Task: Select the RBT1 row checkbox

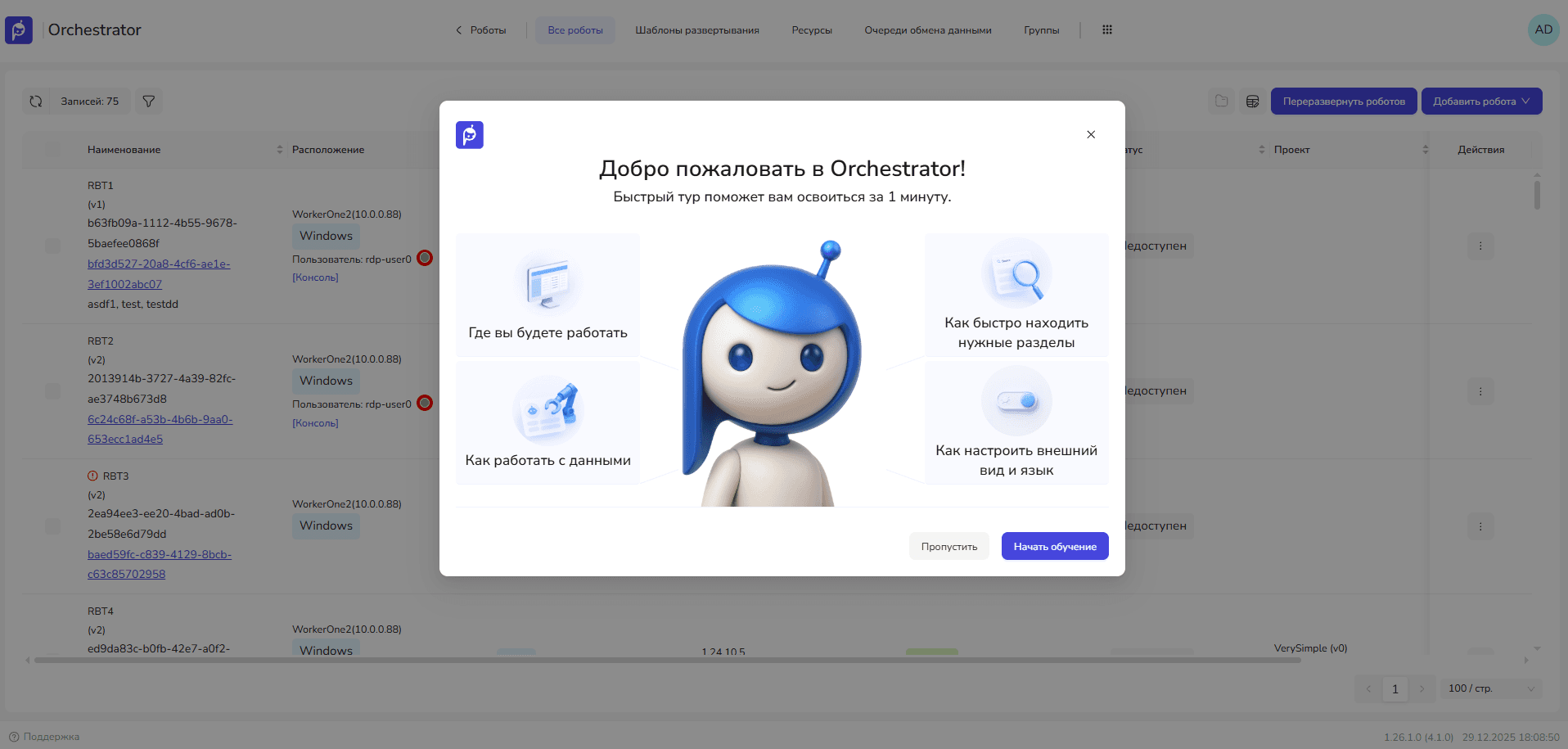Action: pos(53,246)
